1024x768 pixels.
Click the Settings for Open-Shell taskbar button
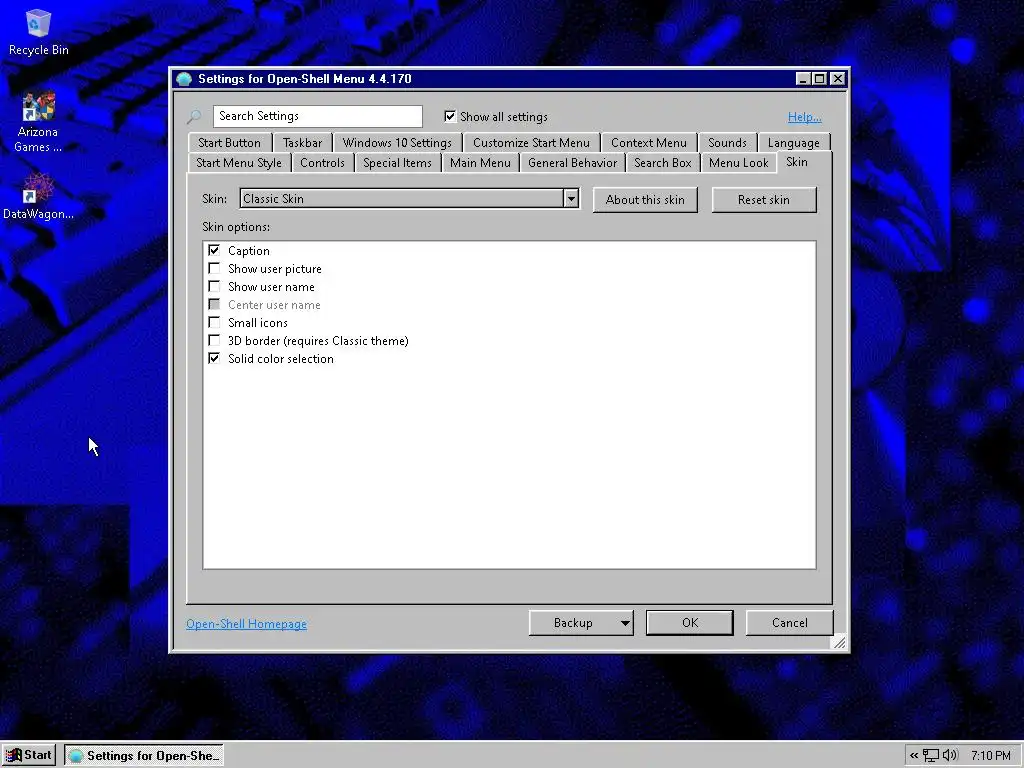(x=144, y=756)
